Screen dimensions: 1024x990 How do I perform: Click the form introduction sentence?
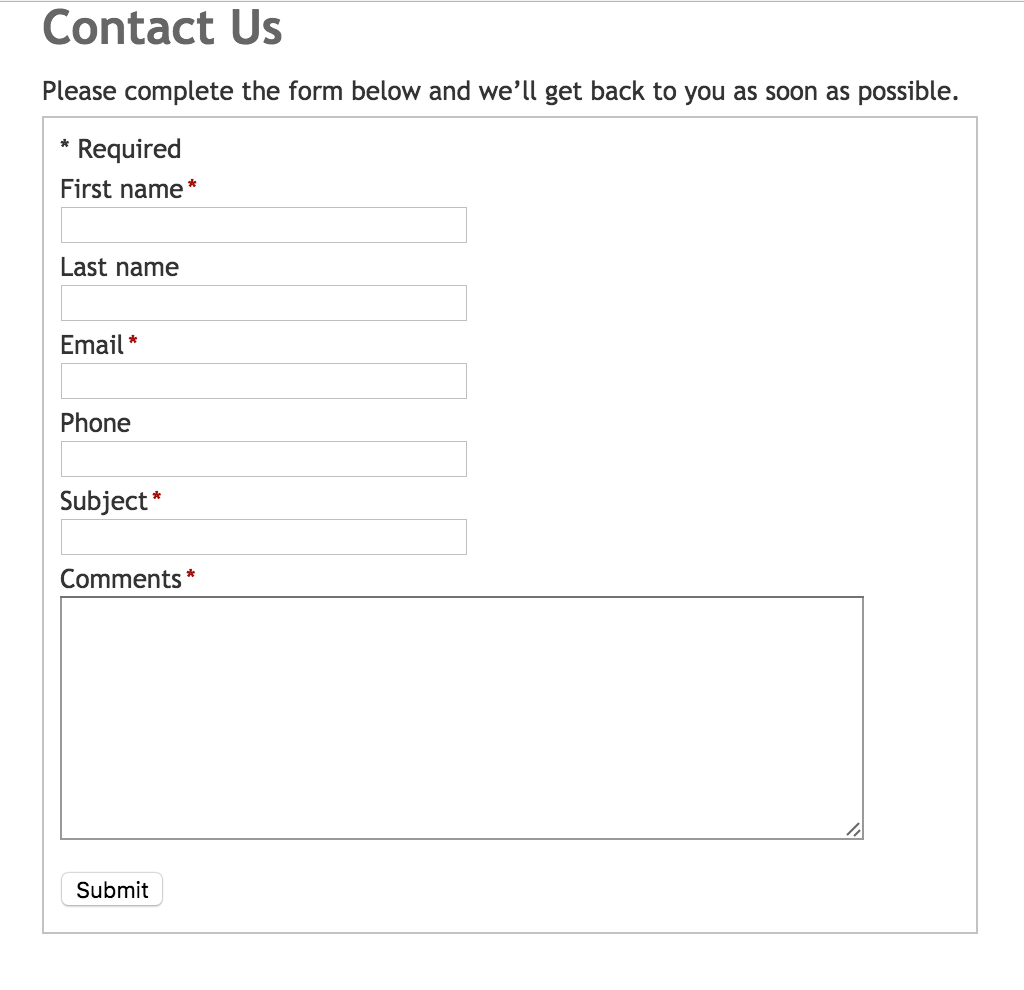500,91
